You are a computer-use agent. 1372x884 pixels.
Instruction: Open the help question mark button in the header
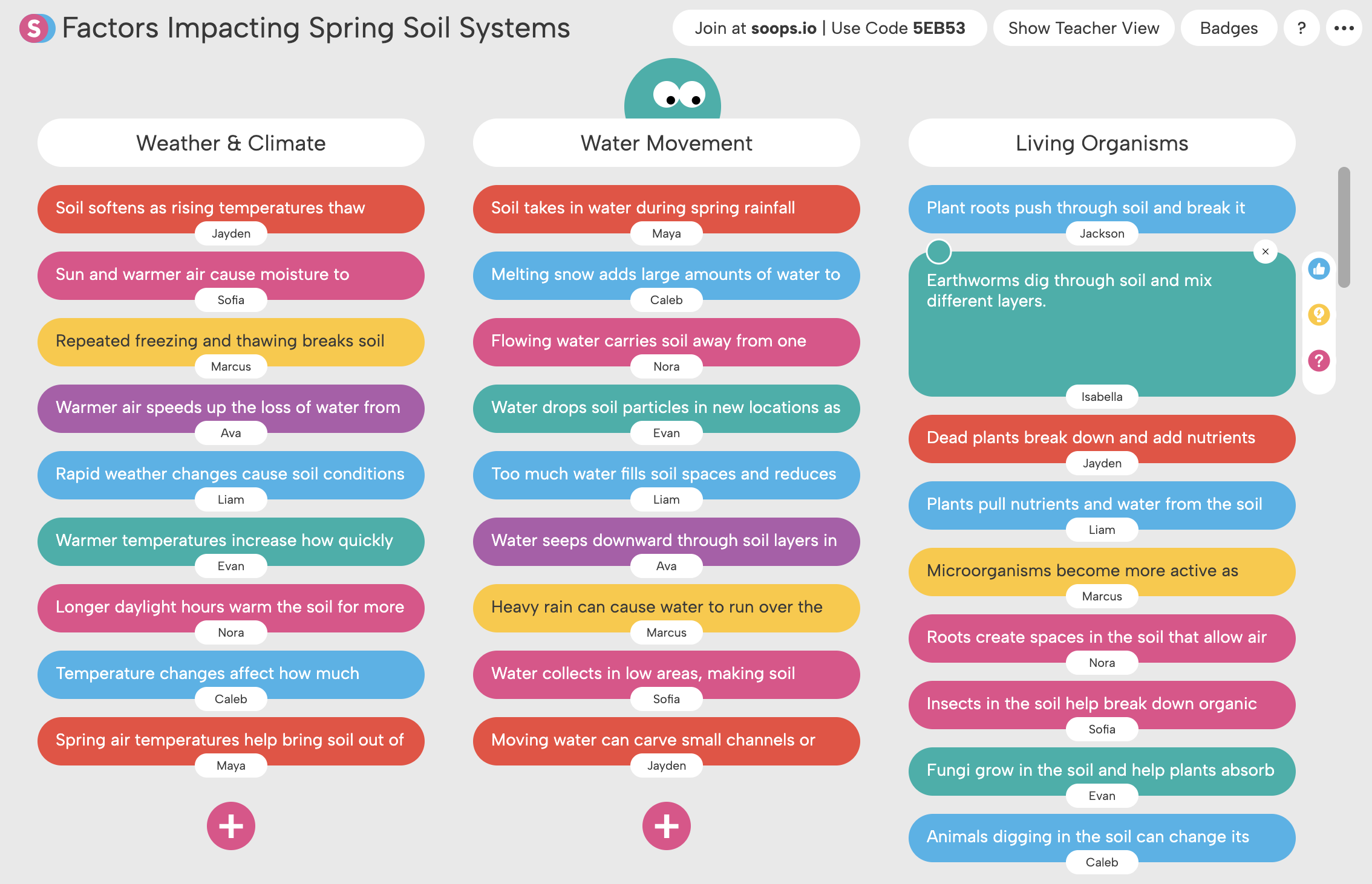click(x=1301, y=28)
